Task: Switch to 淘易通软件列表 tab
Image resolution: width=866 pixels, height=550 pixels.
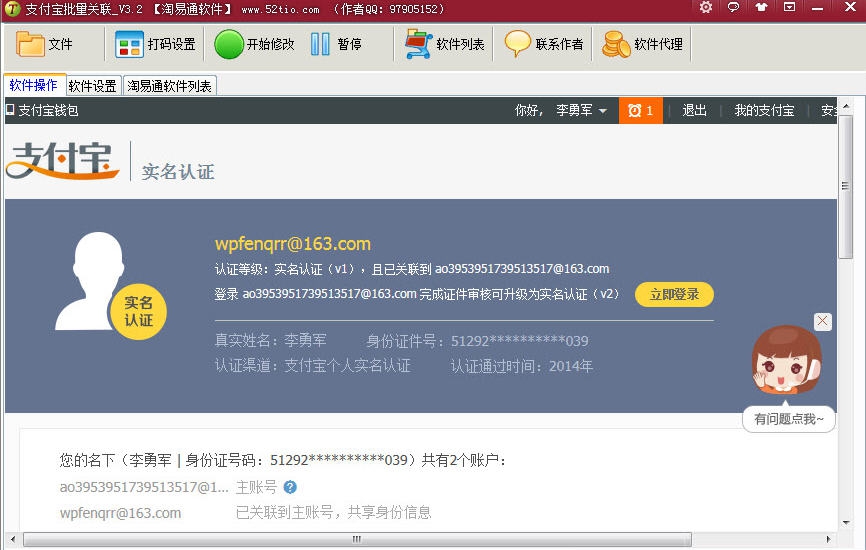Action: click(170, 86)
